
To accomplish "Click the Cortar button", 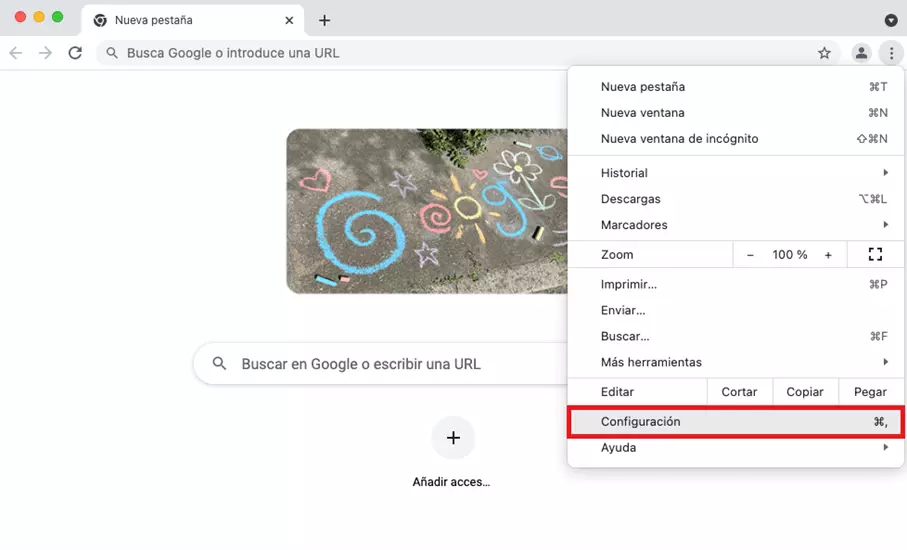I will click(739, 392).
